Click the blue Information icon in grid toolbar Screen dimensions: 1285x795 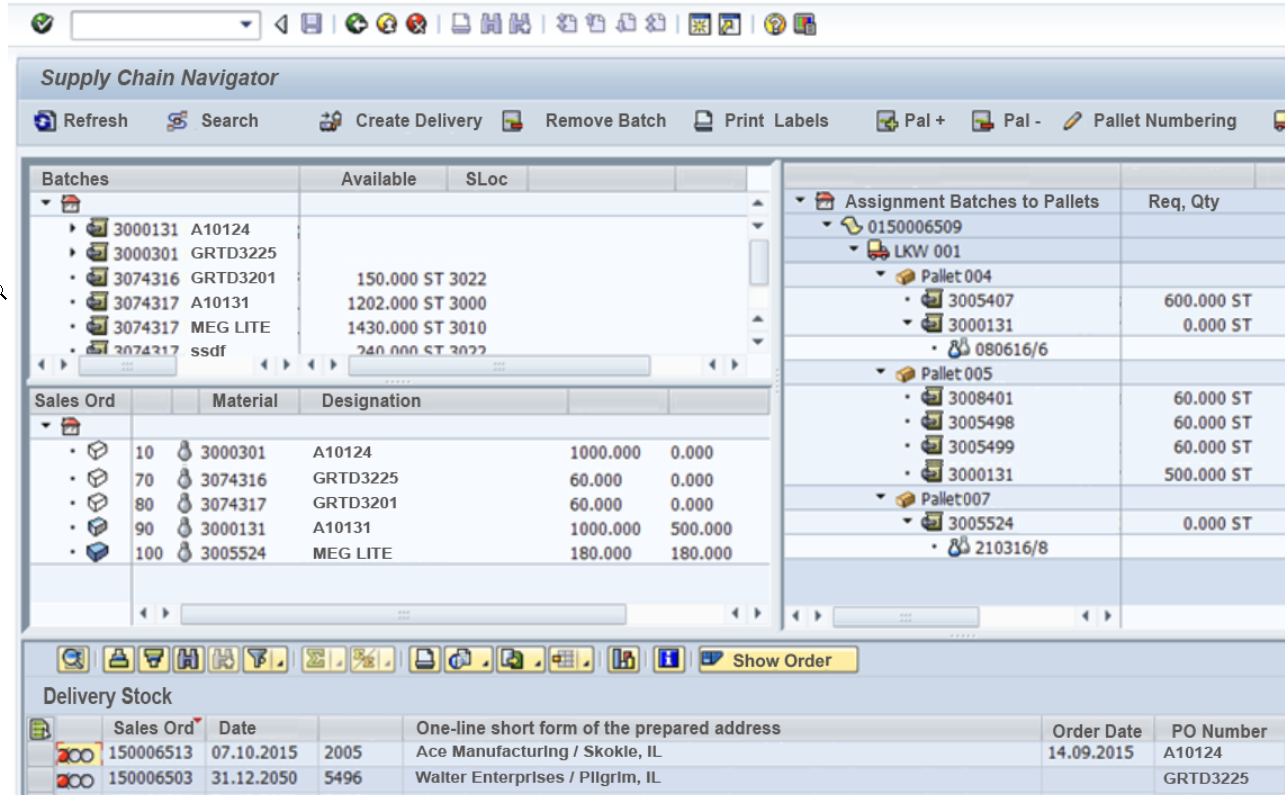(x=669, y=660)
